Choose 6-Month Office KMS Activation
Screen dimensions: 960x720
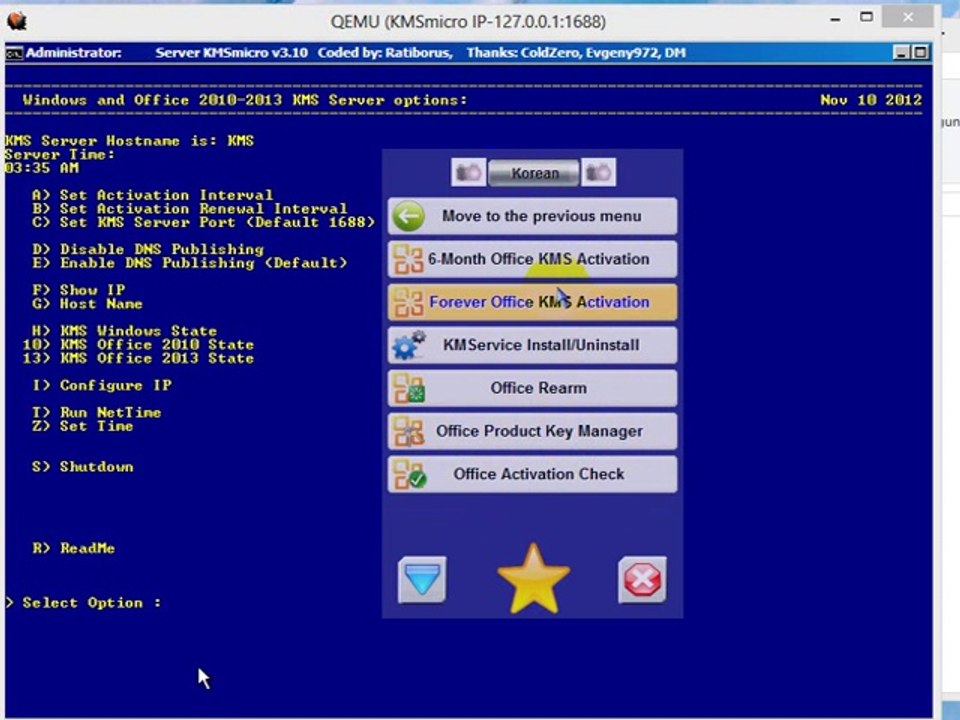coord(533,259)
